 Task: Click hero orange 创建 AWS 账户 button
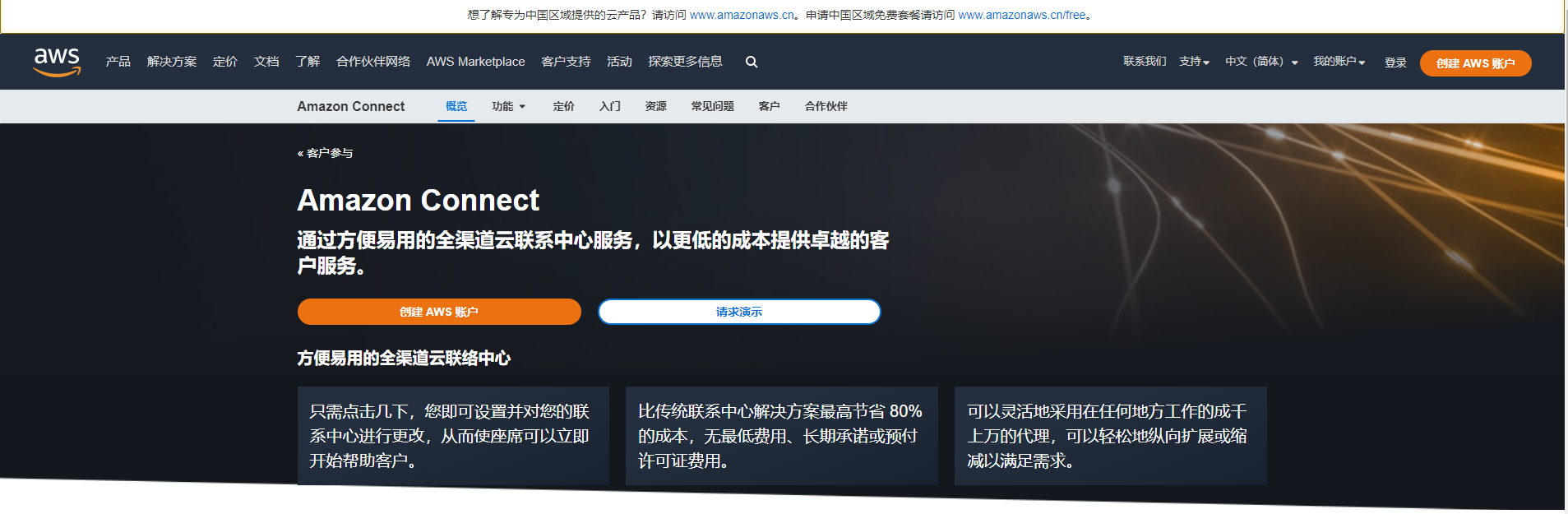point(439,312)
